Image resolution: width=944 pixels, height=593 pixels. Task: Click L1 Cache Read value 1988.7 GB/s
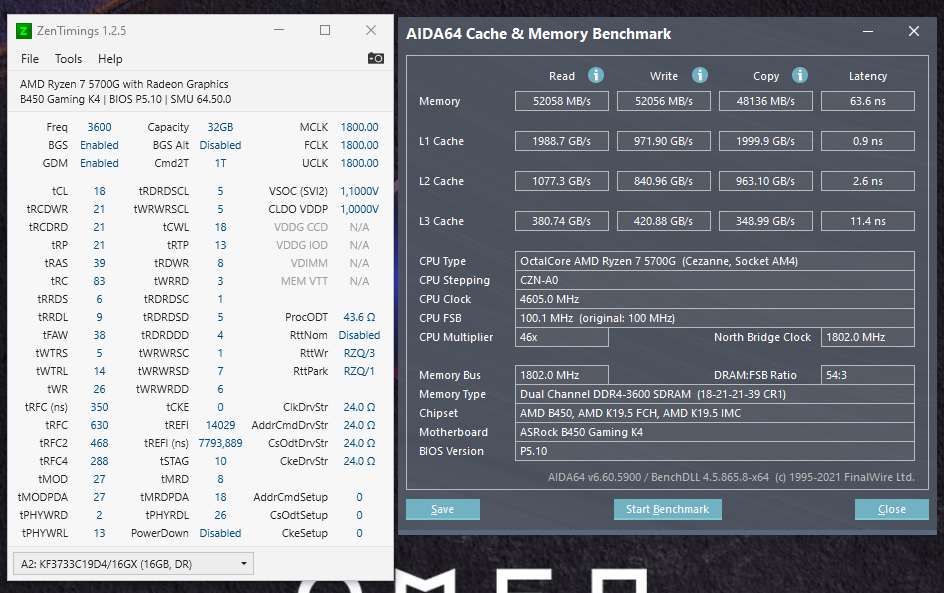[x=562, y=141]
